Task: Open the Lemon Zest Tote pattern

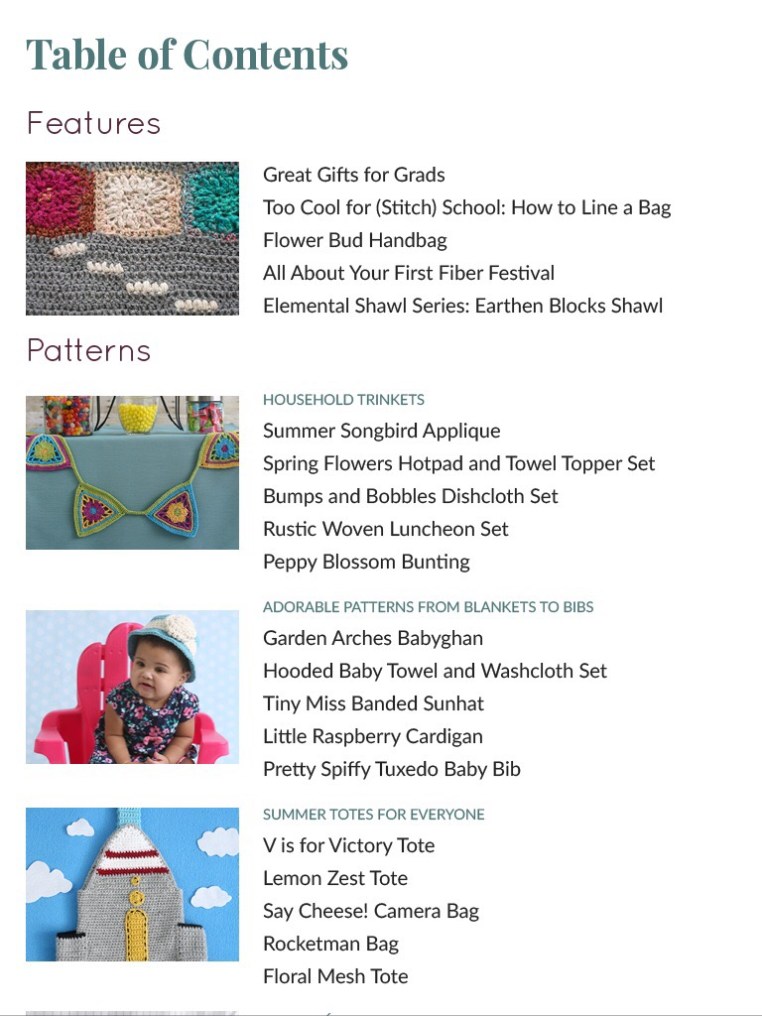Action: [335, 879]
